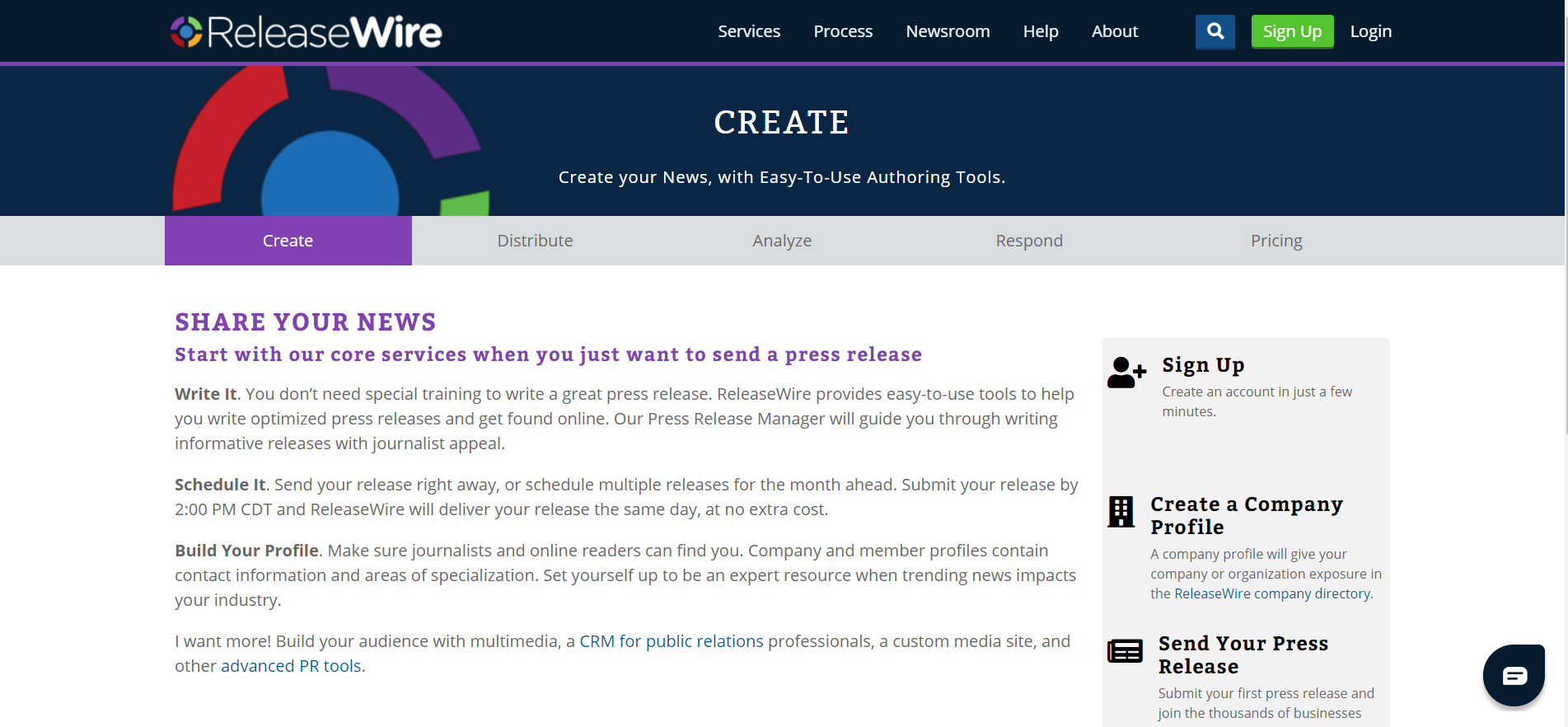Switch to the Respond tab
This screenshot has height=727, width=1568.
coord(1029,241)
